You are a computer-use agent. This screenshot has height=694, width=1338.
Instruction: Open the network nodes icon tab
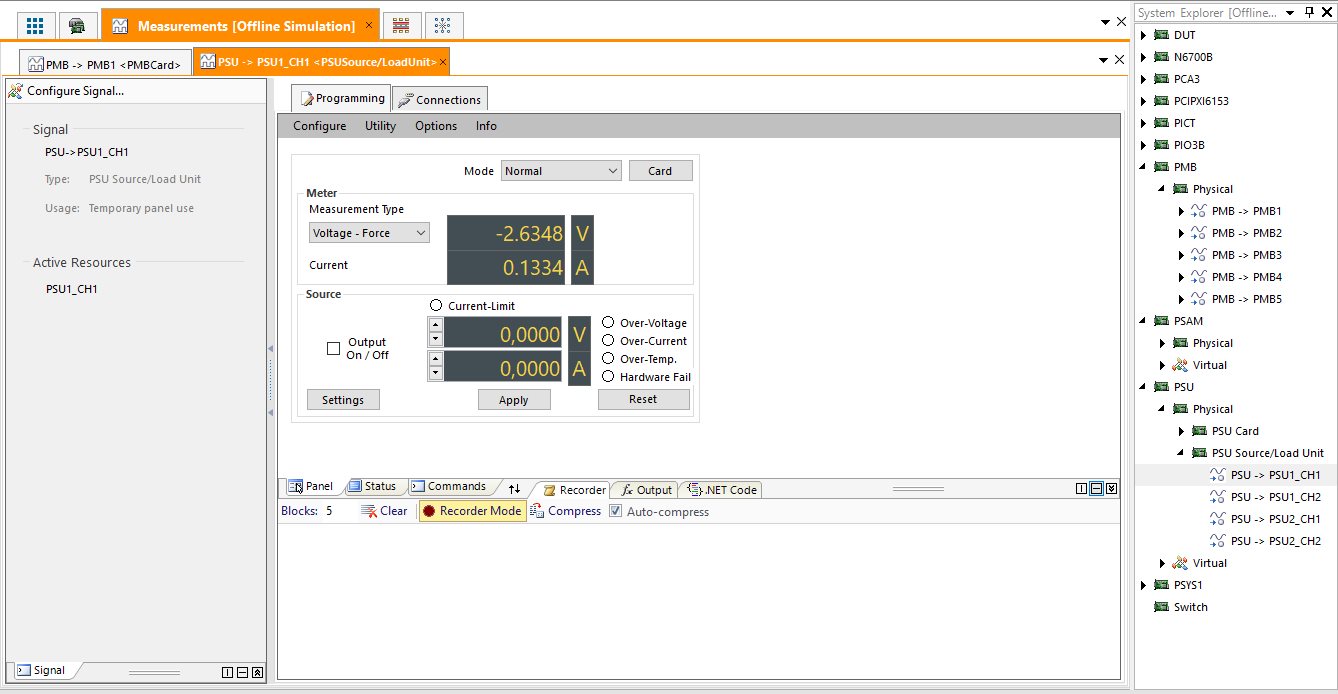point(443,26)
